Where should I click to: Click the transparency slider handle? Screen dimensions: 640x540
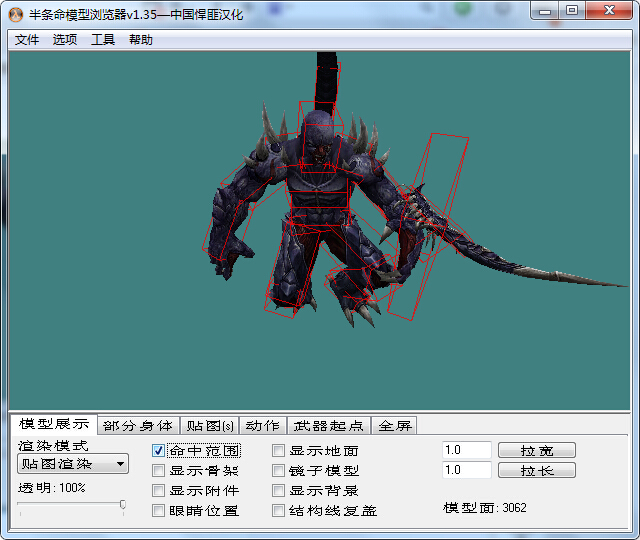pyautogui.click(x=123, y=504)
